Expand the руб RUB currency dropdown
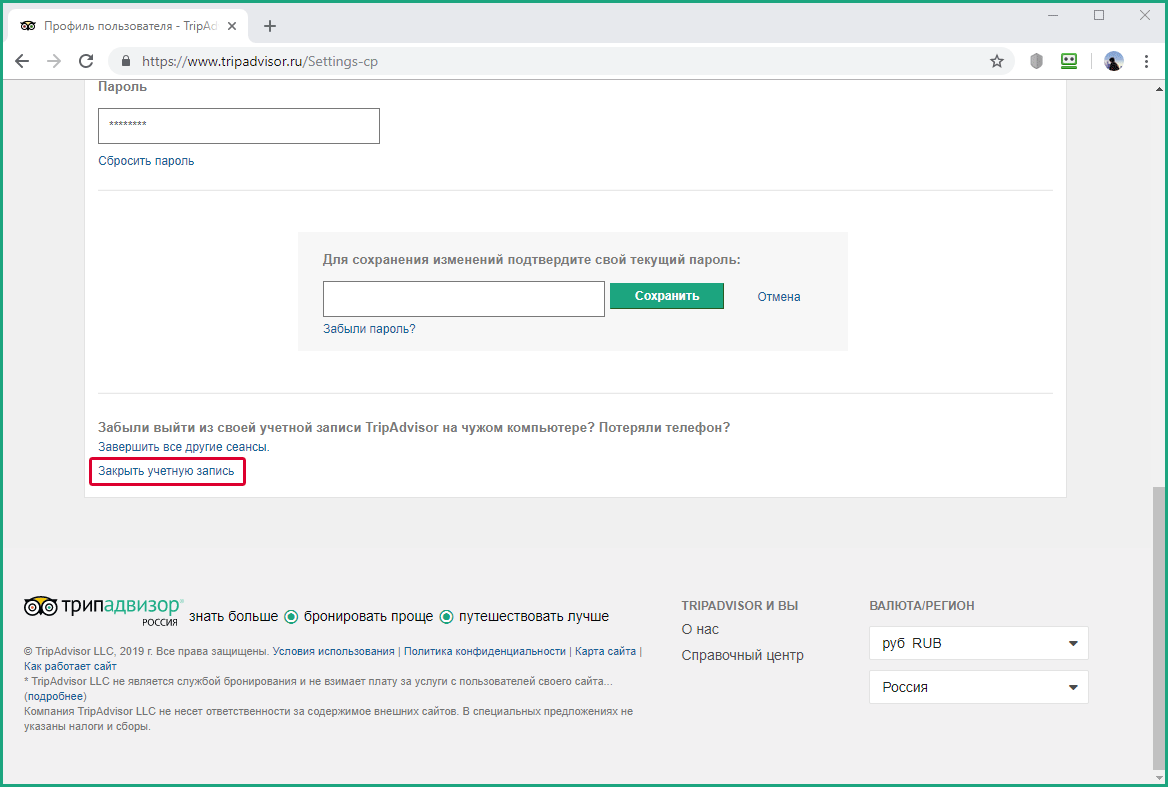Screen dimensions: 1168x787 coord(979,643)
